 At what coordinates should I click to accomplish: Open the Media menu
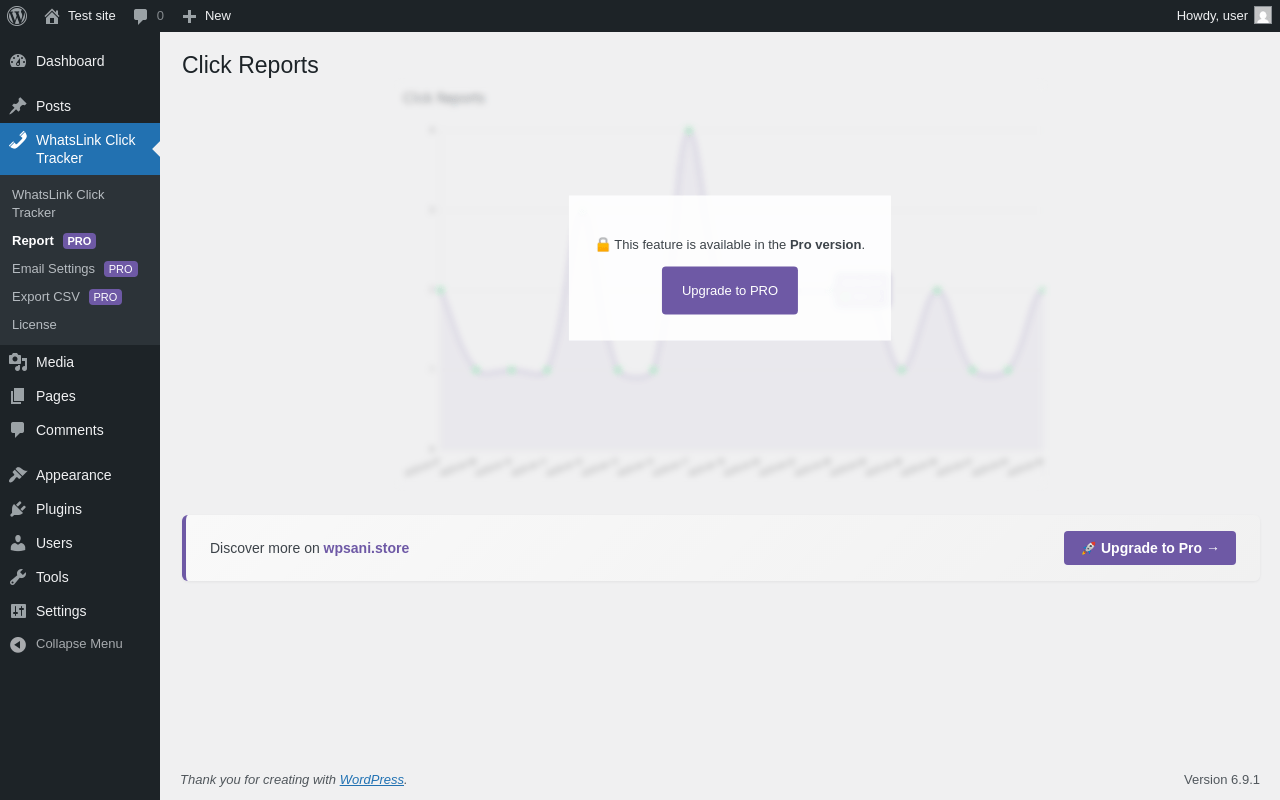[80, 362]
